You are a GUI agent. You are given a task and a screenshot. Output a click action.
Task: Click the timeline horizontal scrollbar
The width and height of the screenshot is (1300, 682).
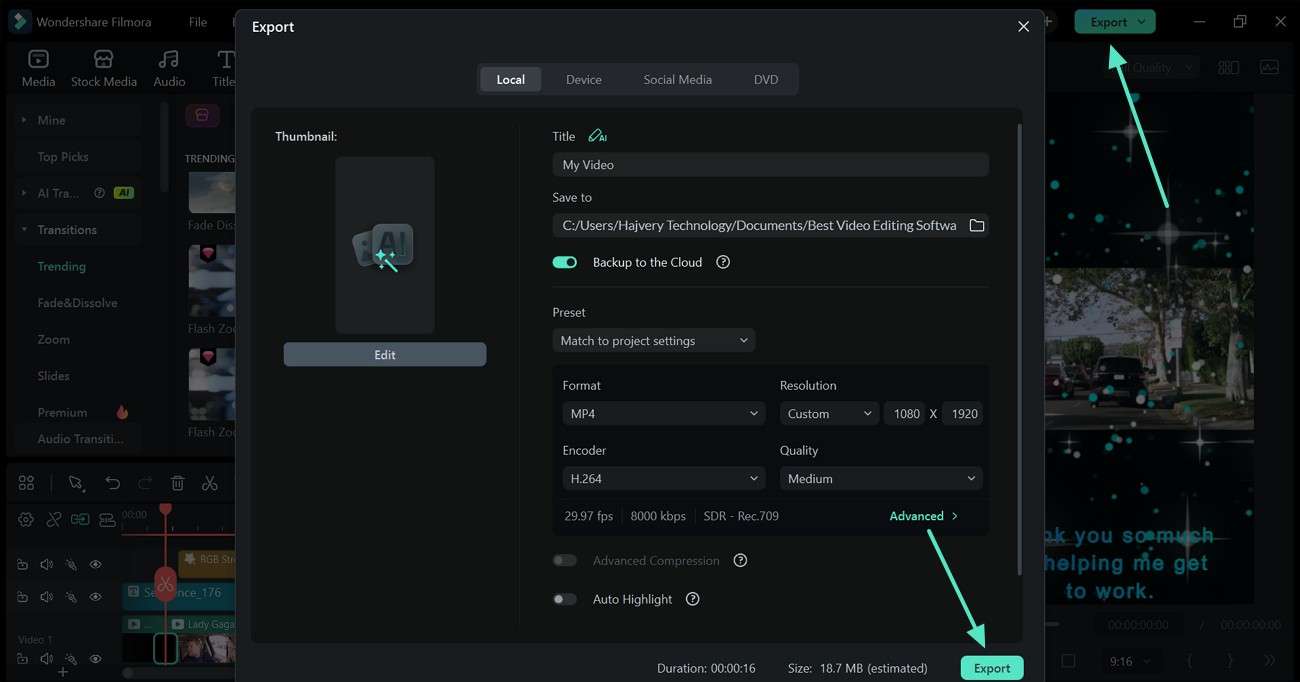pos(180,673)
